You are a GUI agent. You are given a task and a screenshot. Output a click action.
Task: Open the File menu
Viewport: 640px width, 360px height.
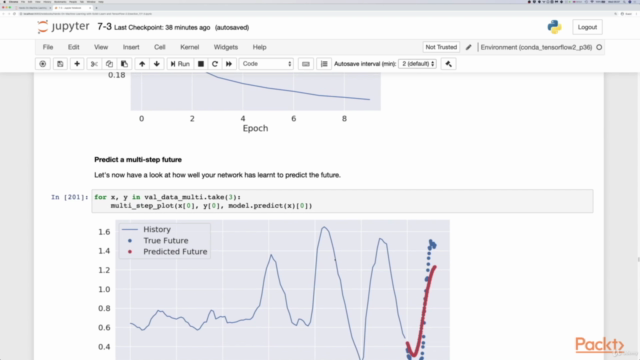tap(48, 47)
